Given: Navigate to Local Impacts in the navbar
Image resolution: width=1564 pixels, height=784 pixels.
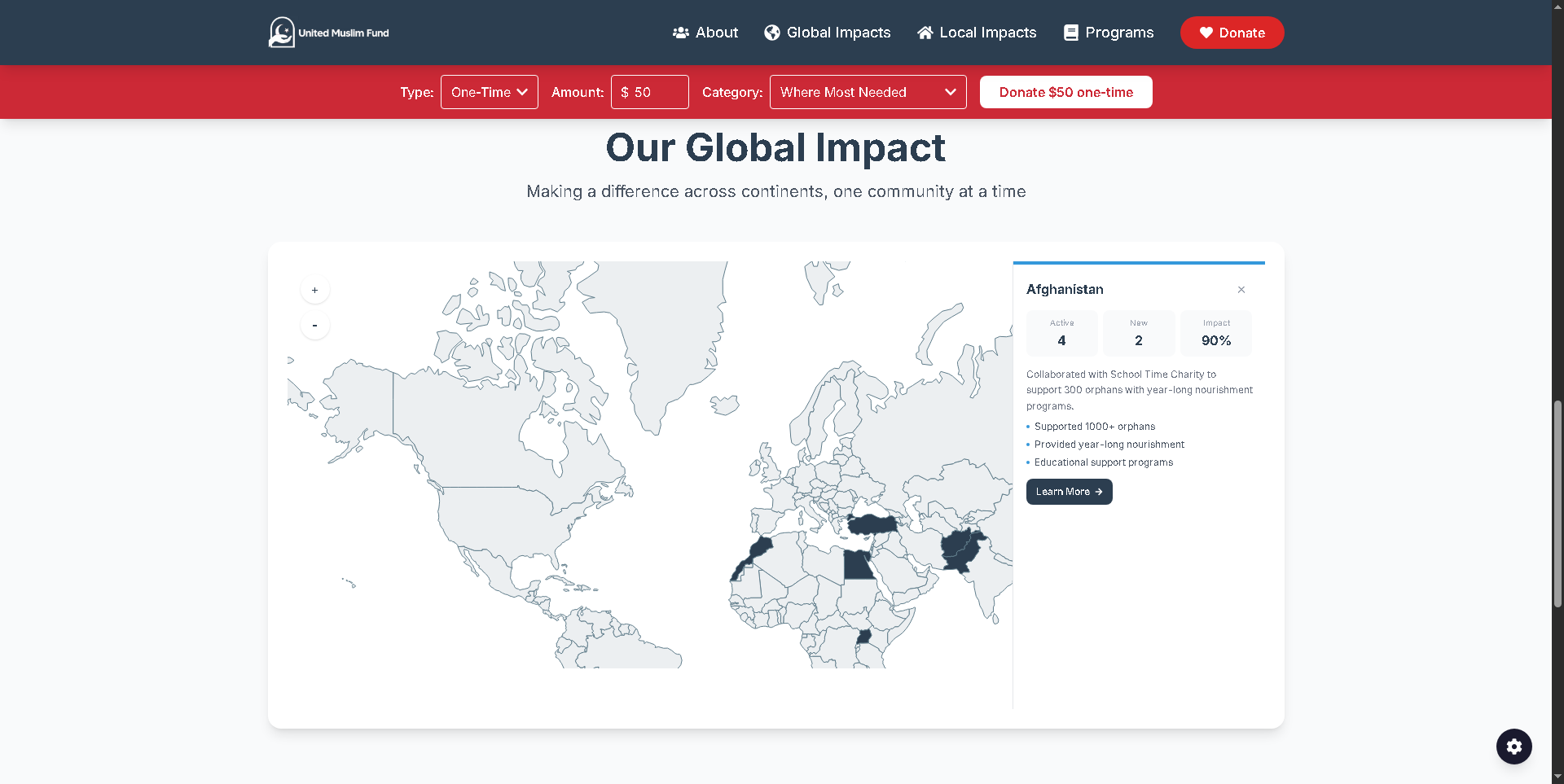Looking at the screenshot, I should 987,33.
